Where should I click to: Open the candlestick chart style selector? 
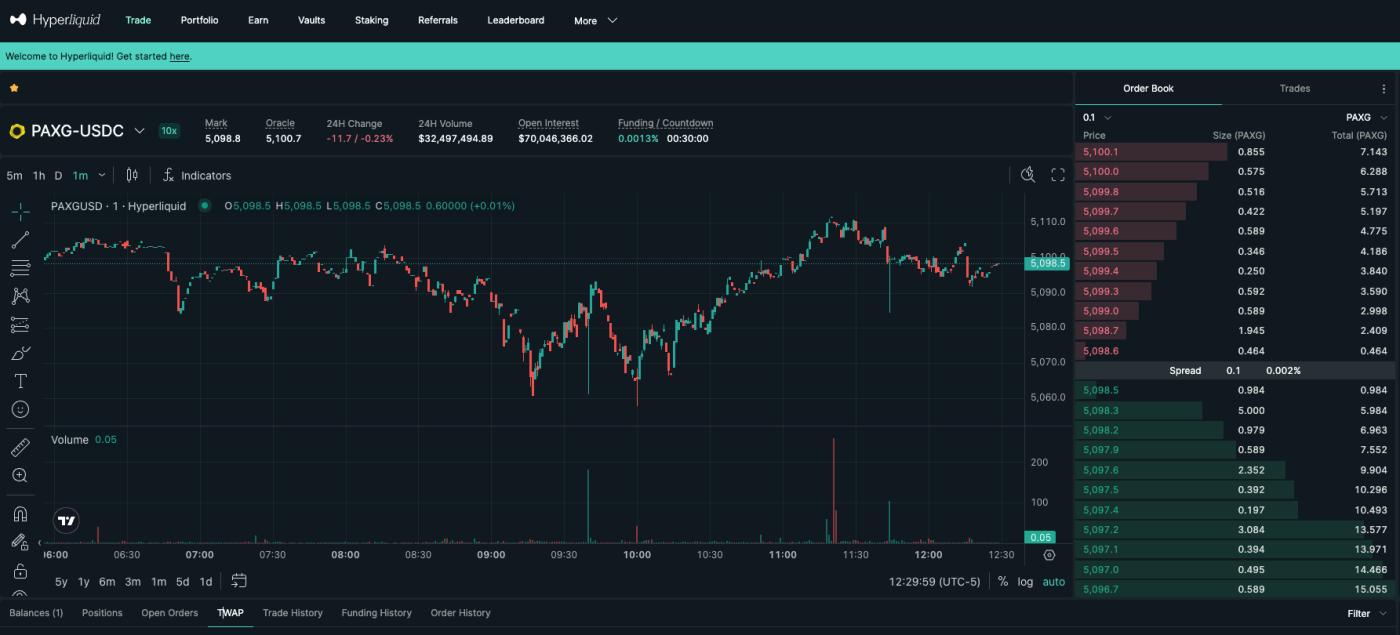click(132, 175)
